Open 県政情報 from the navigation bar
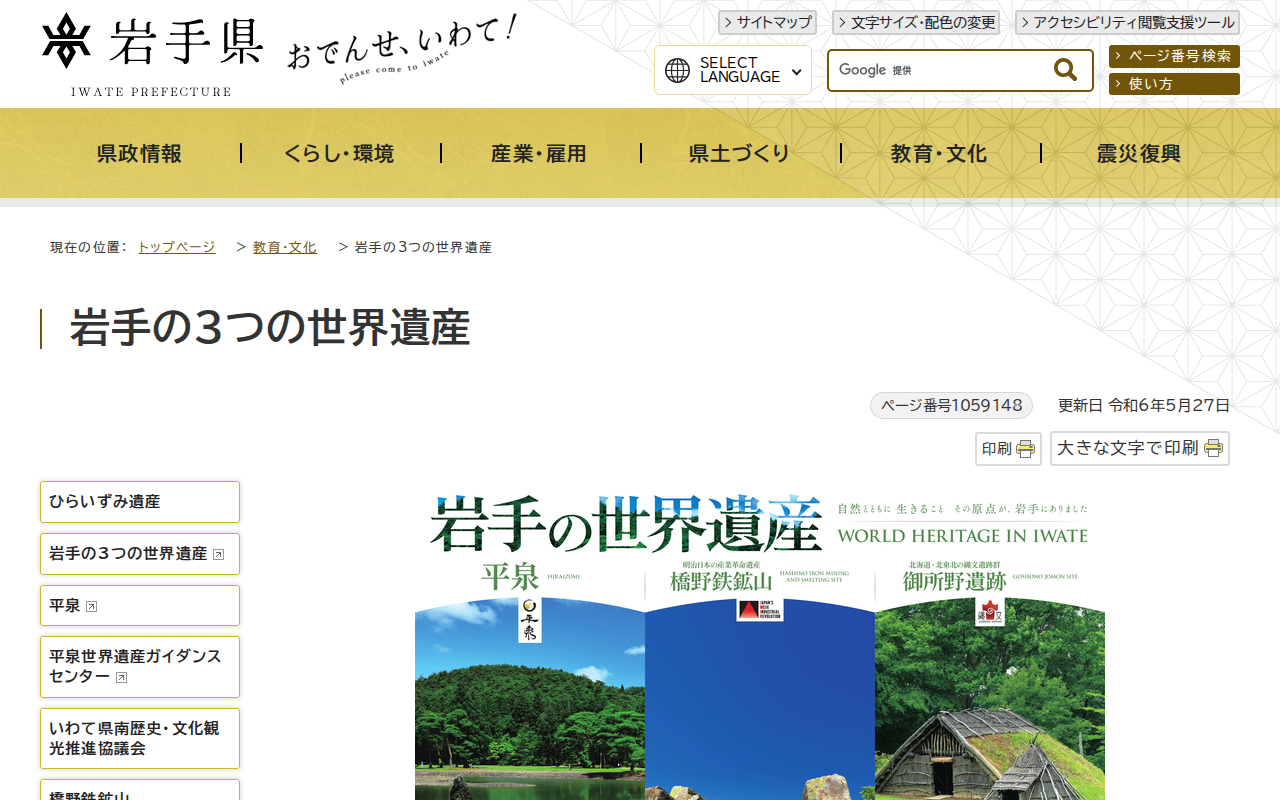 click(137, 153)
